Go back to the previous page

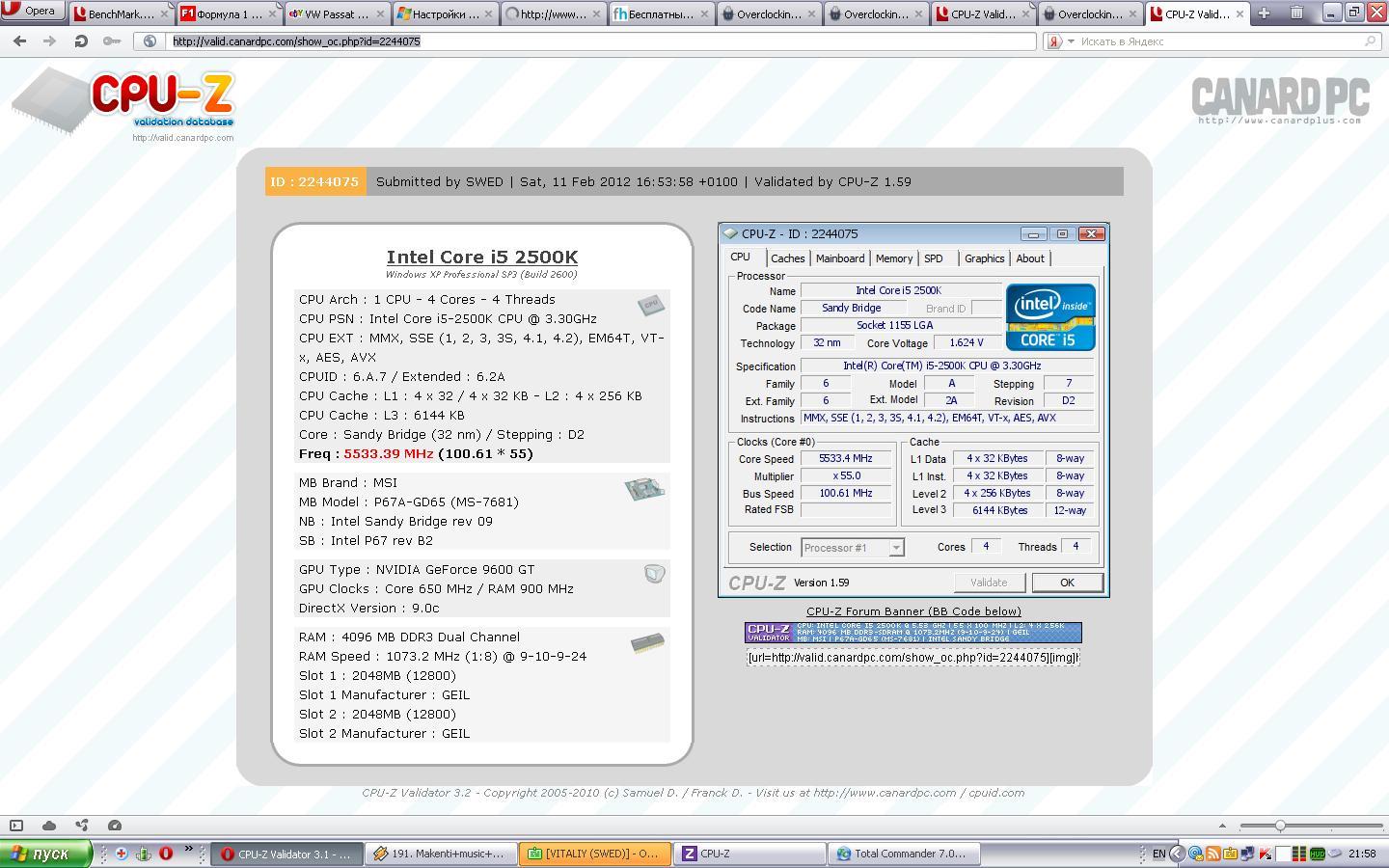click(x=20, y=41)
